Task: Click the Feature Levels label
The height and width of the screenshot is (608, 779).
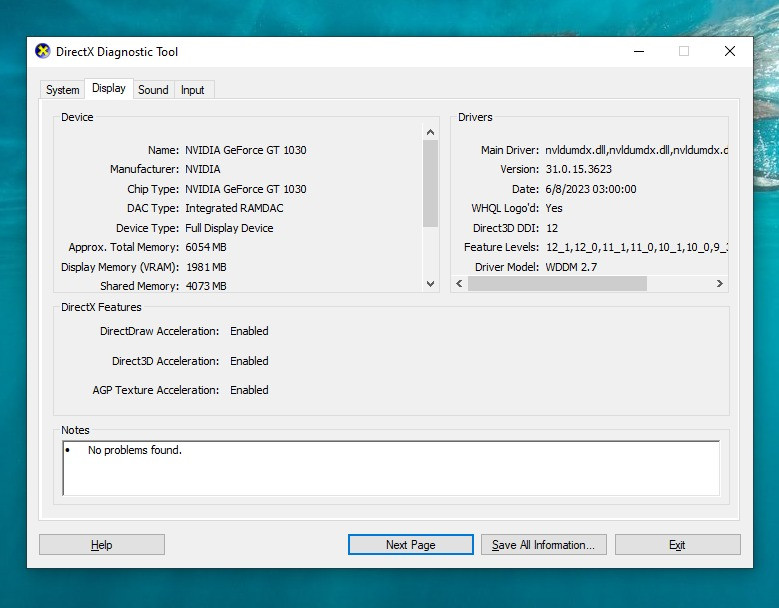Action: [x=501, y=247]
